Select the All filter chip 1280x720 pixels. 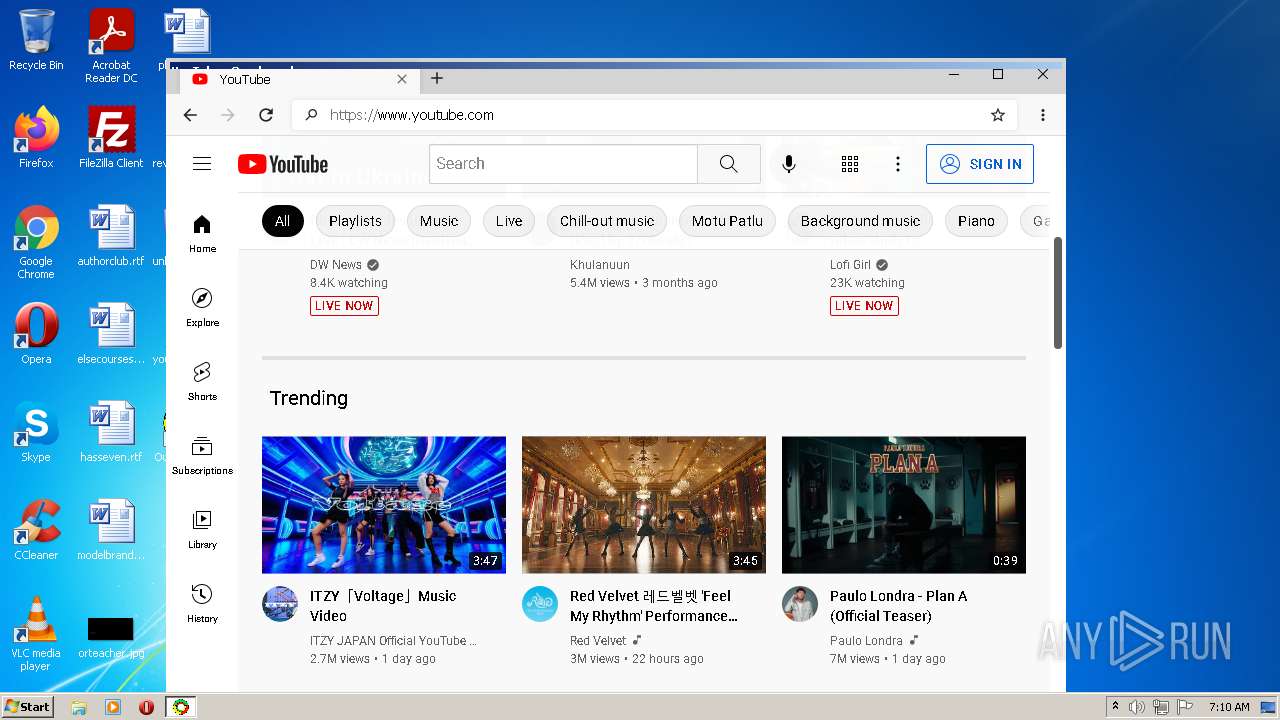(282, 221)
